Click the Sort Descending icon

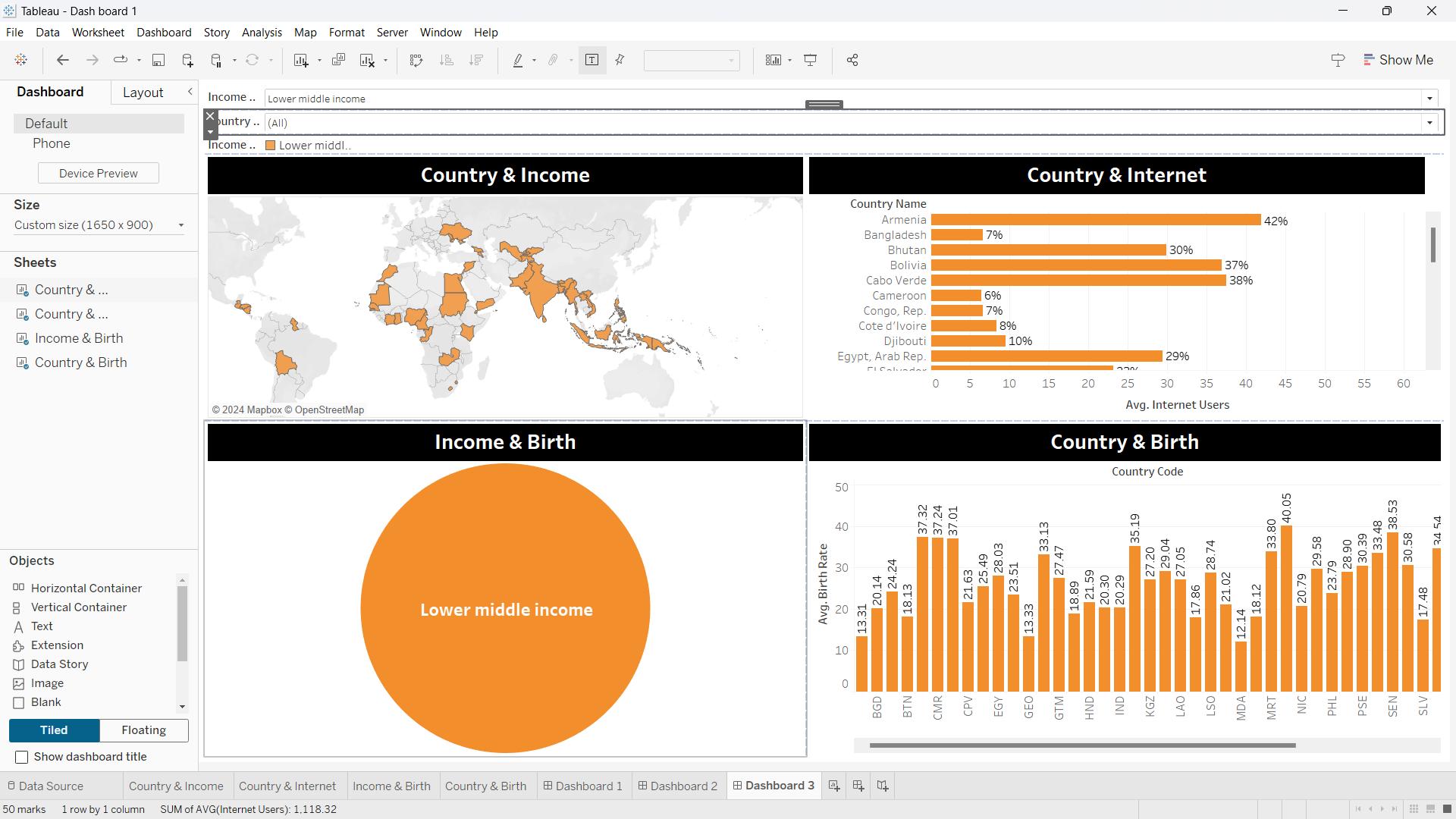[476, 60]
